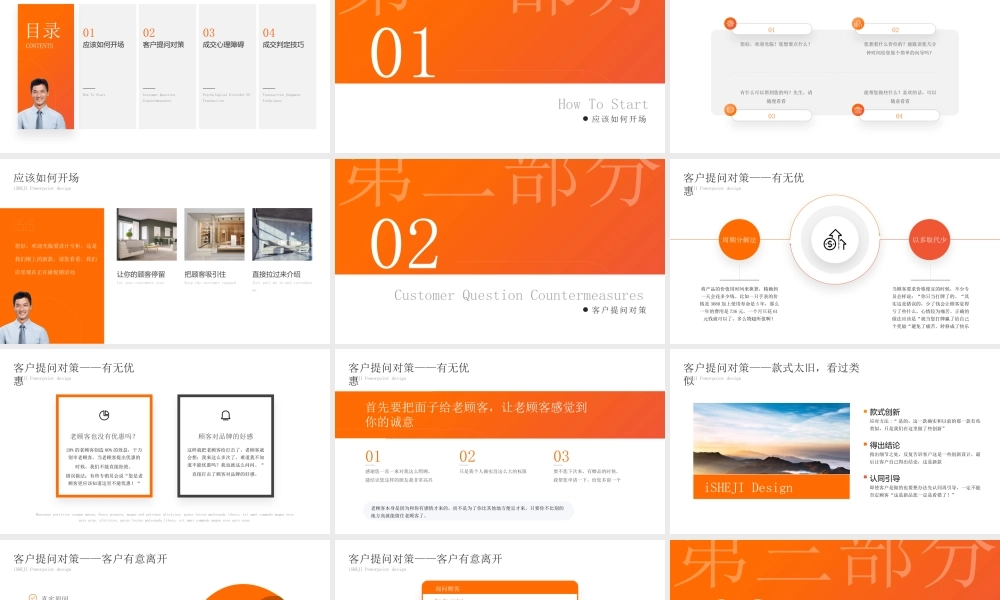
Task: Click the orange 周期分解法 circle
Action: 739,240
